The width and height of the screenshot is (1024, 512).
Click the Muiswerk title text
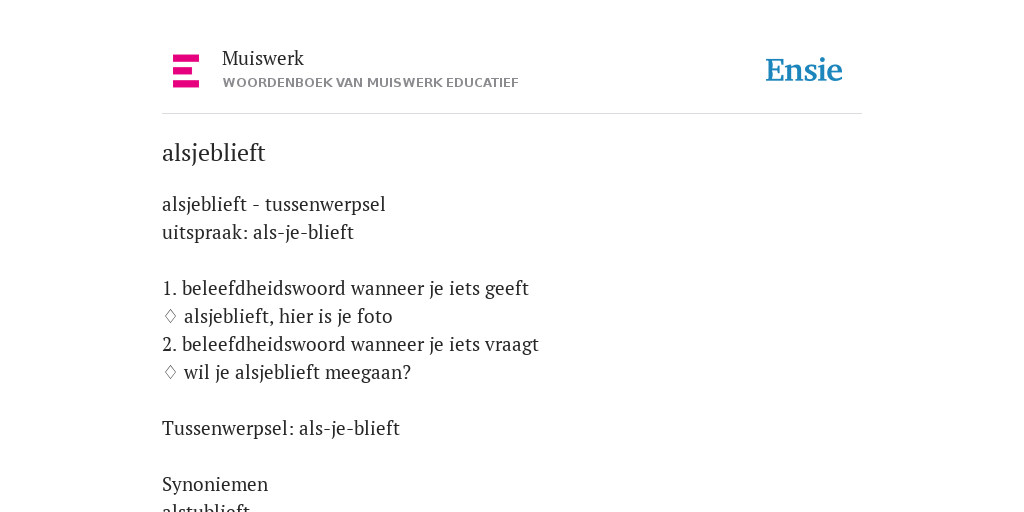263,58
